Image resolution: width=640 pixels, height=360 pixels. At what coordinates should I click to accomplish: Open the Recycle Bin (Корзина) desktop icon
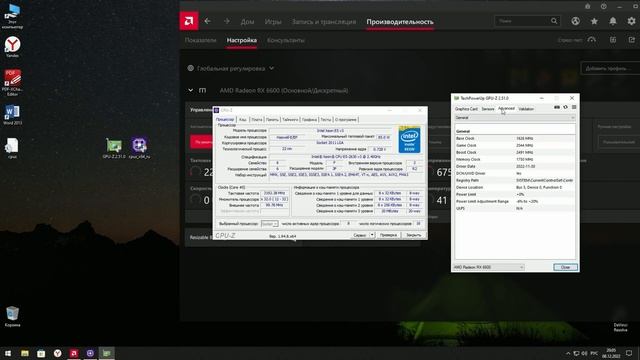pos(12,317)
